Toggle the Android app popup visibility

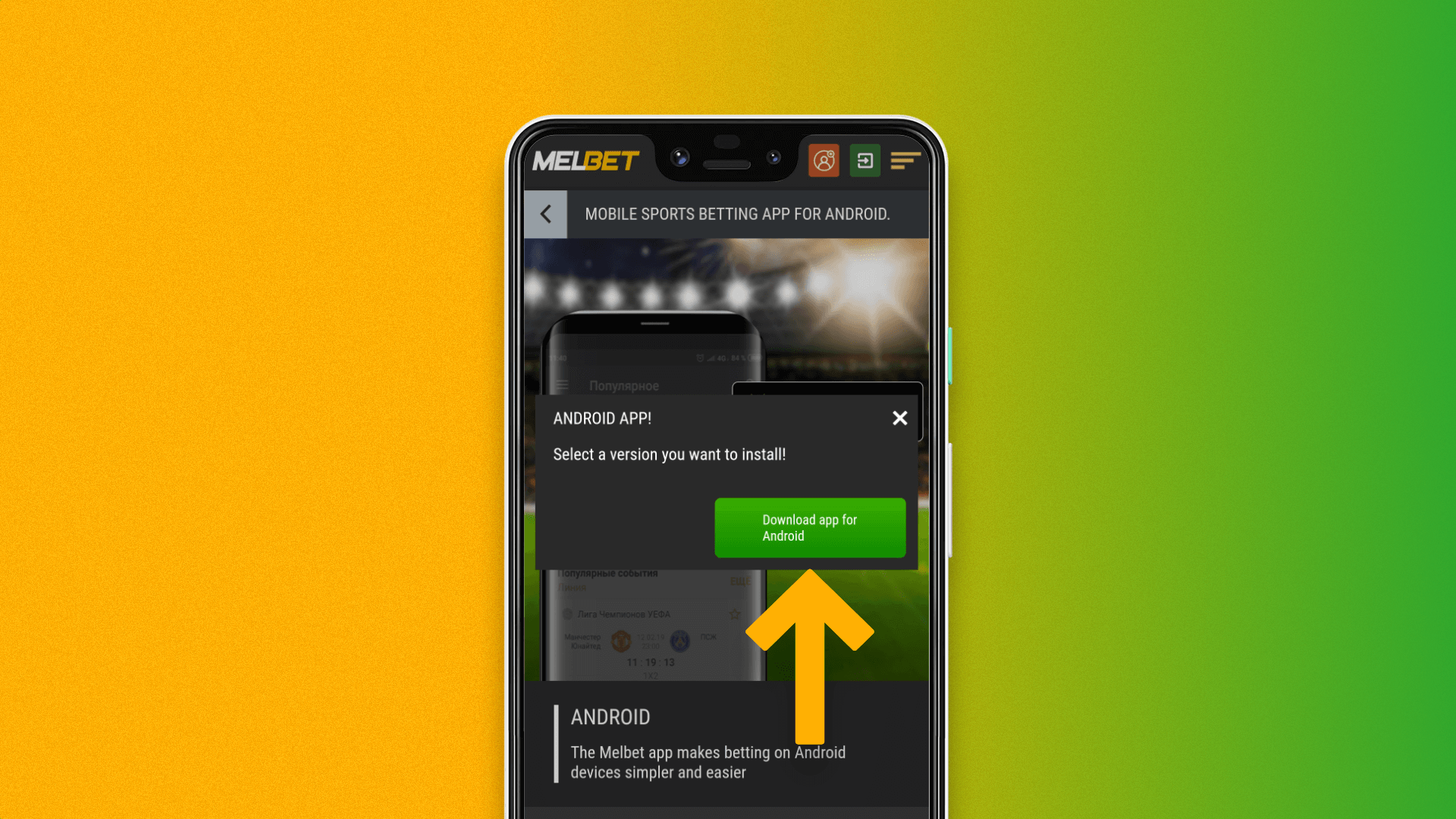(x=899, y=418)
